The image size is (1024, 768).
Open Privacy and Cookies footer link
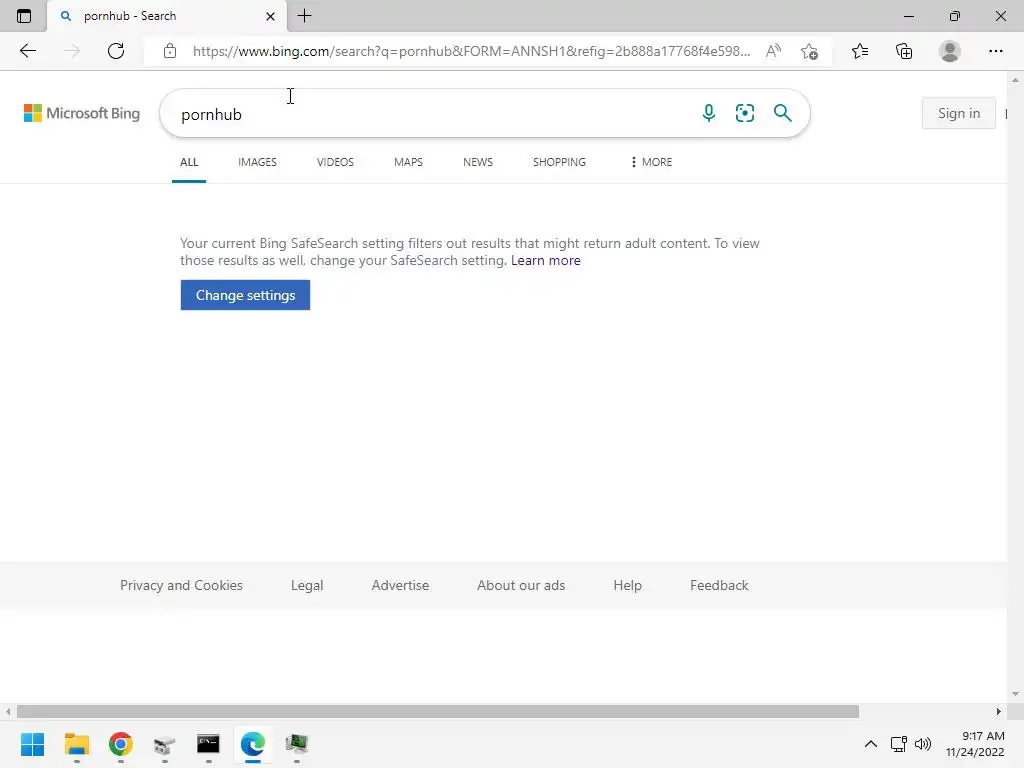181,585
